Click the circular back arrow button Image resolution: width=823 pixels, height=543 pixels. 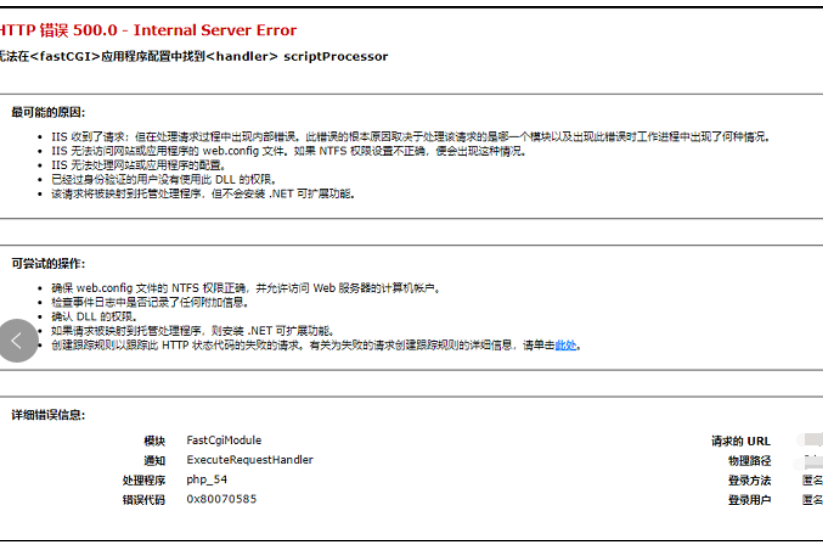pyautogui.click(x=18, y=341)
